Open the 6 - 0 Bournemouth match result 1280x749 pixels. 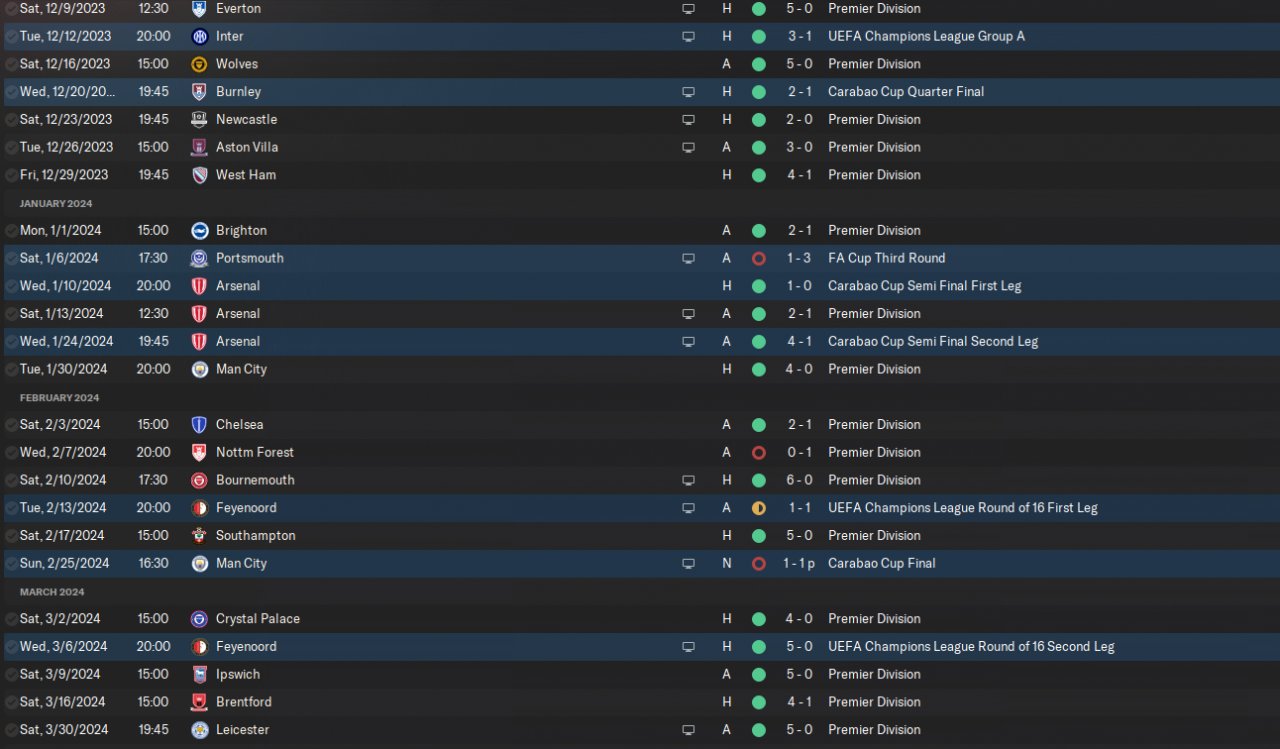click(799, 480)
